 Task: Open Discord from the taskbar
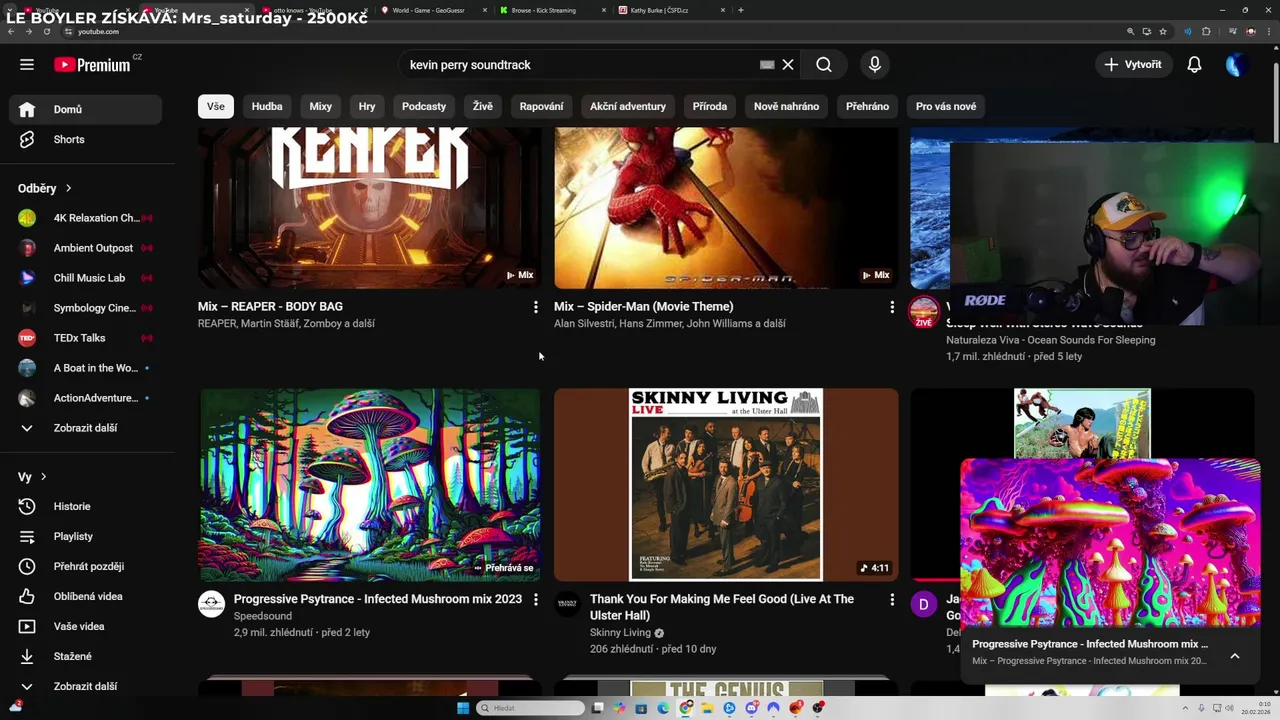point(751,708)
